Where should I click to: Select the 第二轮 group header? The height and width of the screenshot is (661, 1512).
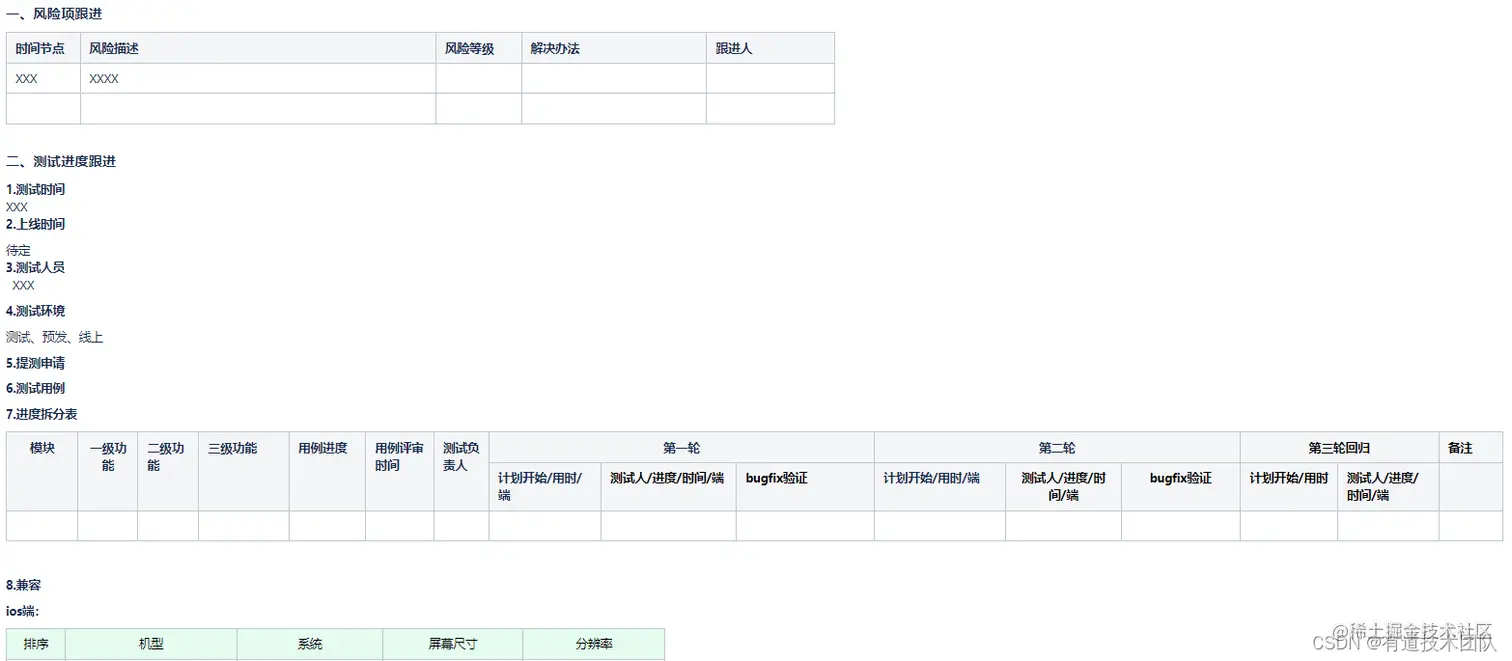click(x=1057, y=448)
